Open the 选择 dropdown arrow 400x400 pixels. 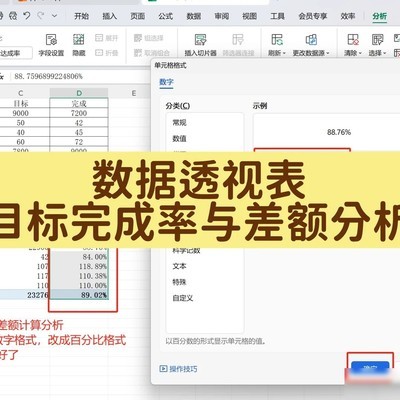pos(385,53)
